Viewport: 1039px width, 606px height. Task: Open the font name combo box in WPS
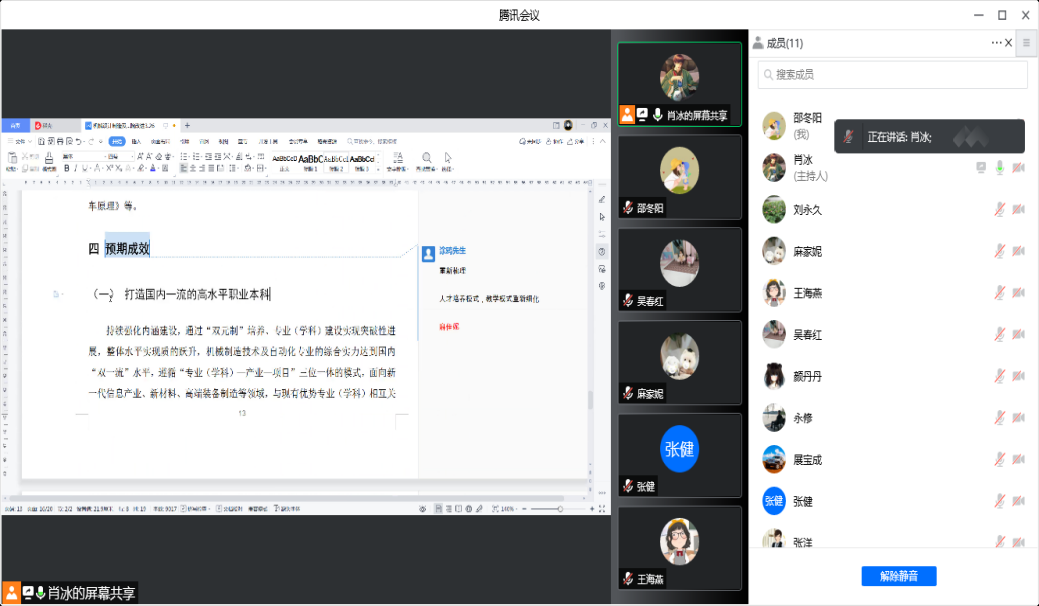82,156
